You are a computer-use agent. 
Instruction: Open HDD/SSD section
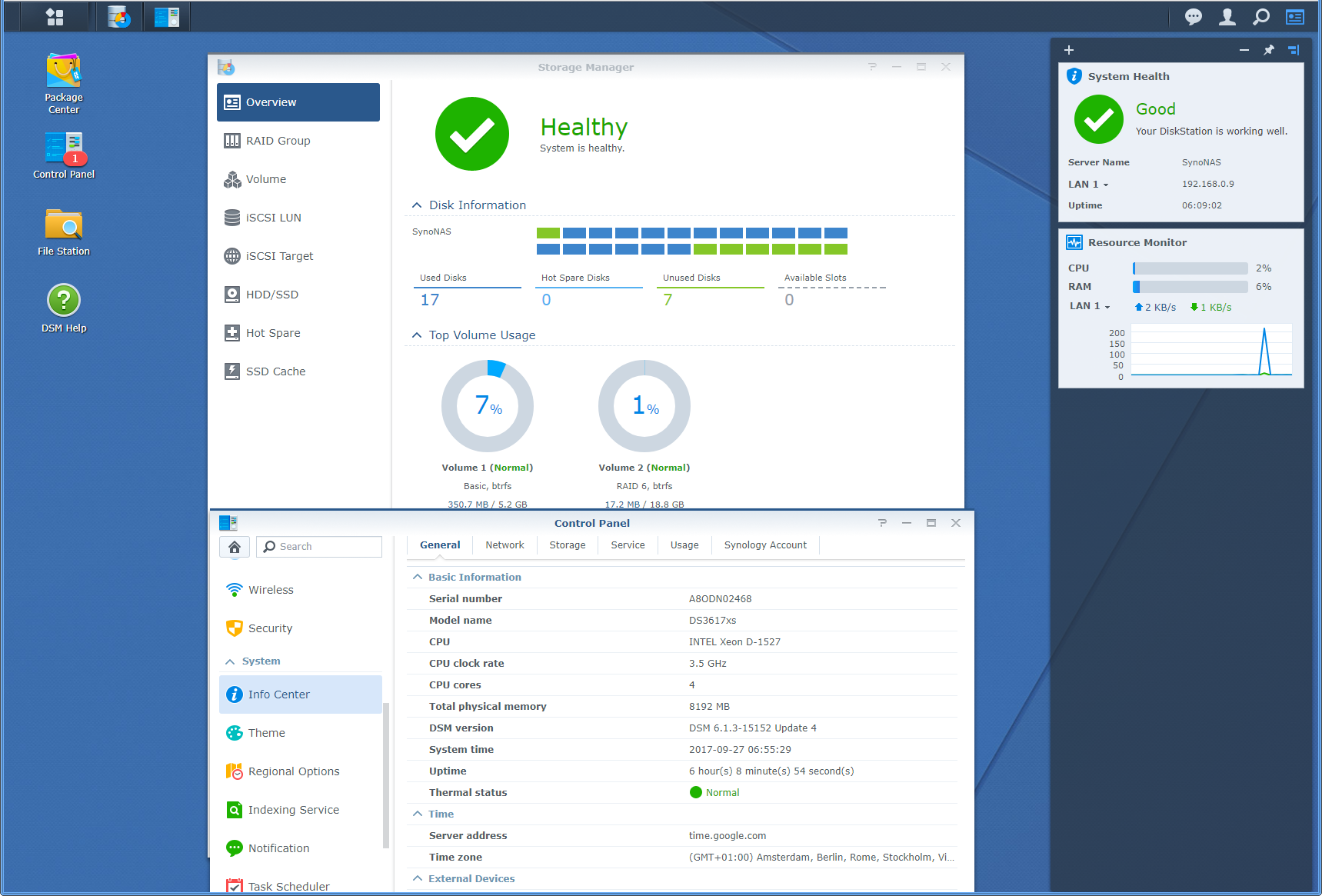(298, 295)
